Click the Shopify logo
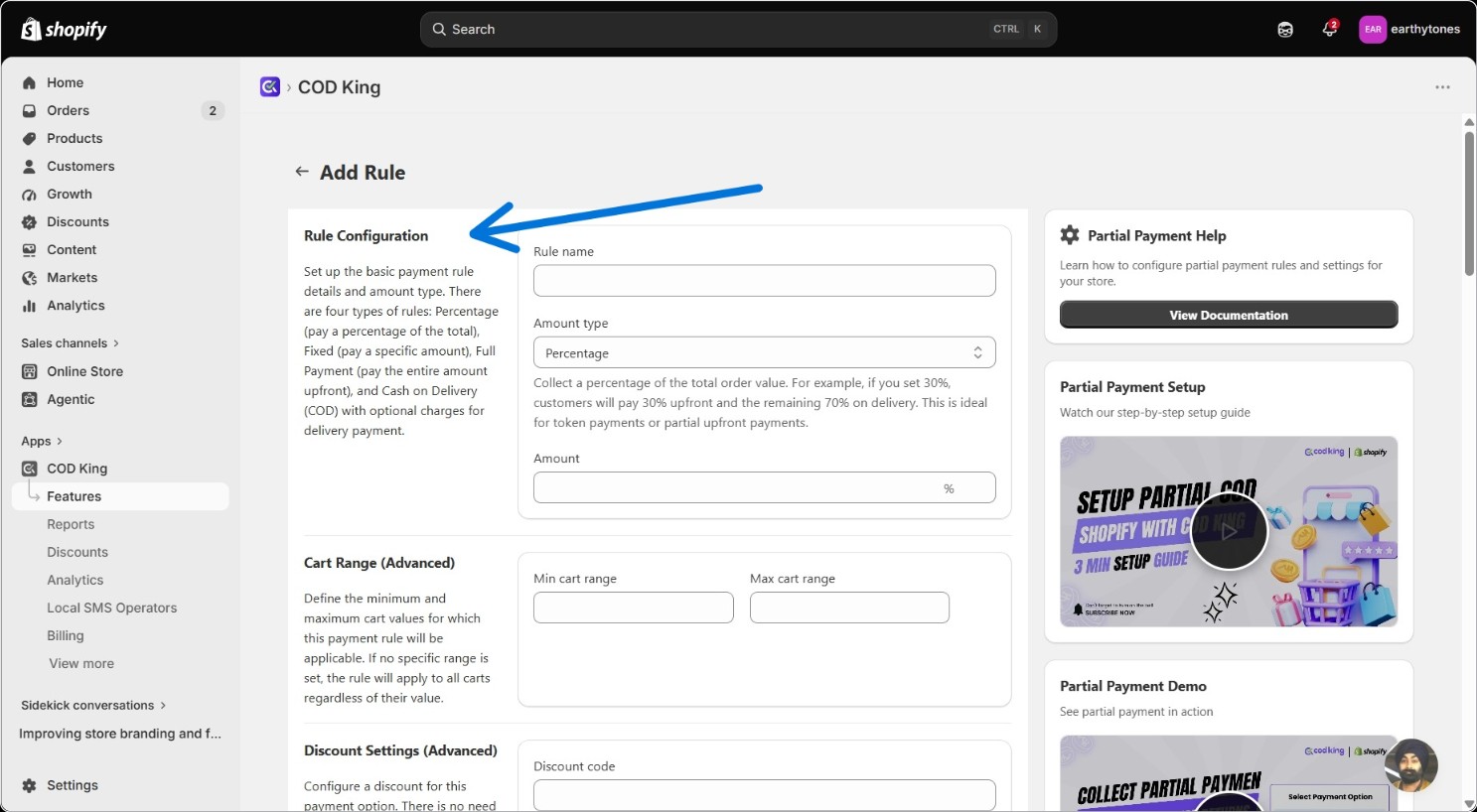 [x=64, y=29]
